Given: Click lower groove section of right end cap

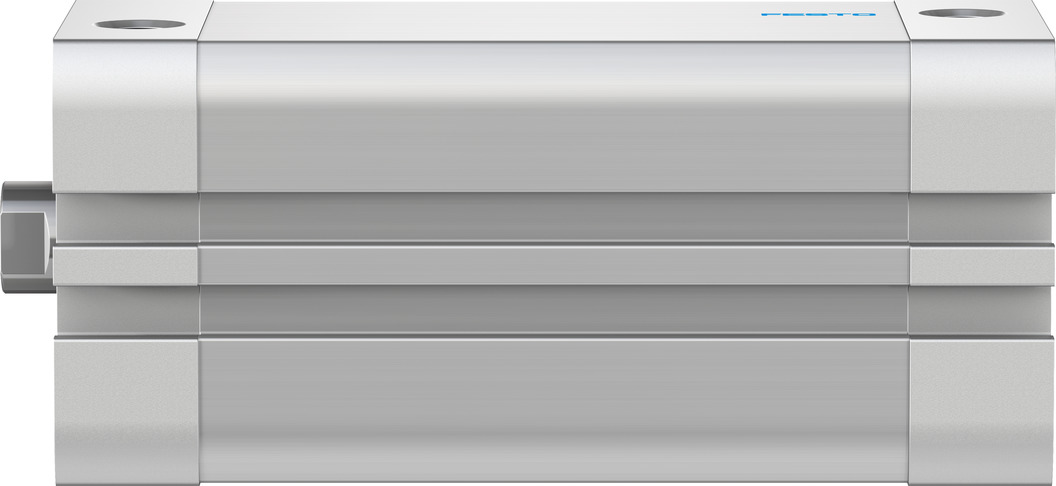Looking at the screenshot, I should pyautogui.click(x=980, y=310).
